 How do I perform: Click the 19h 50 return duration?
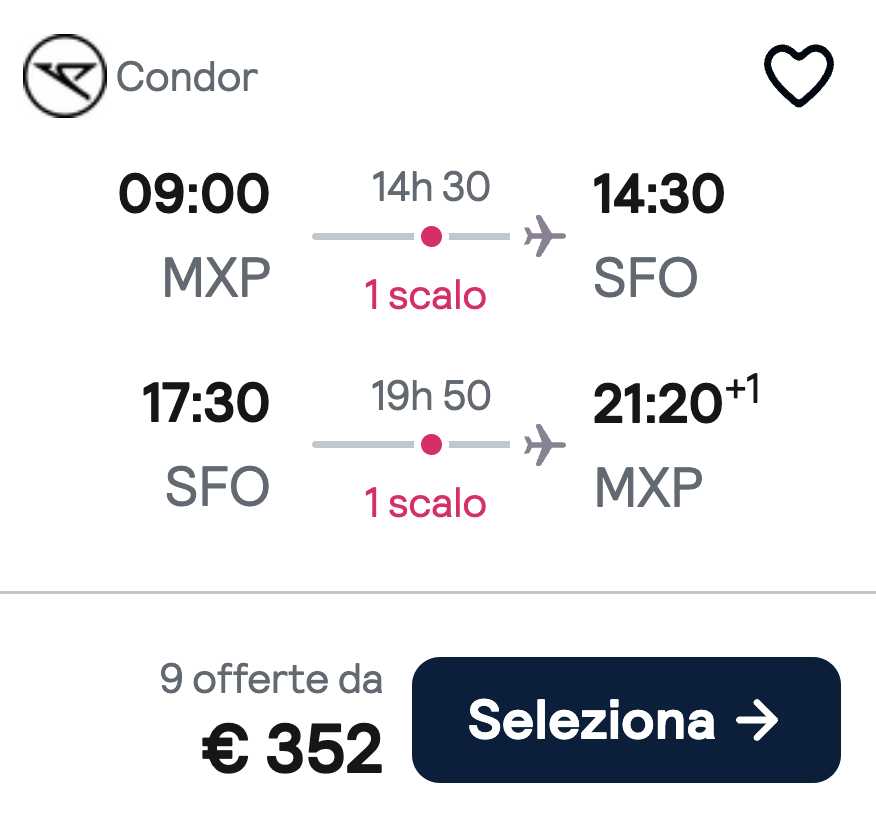pos(431,397)
